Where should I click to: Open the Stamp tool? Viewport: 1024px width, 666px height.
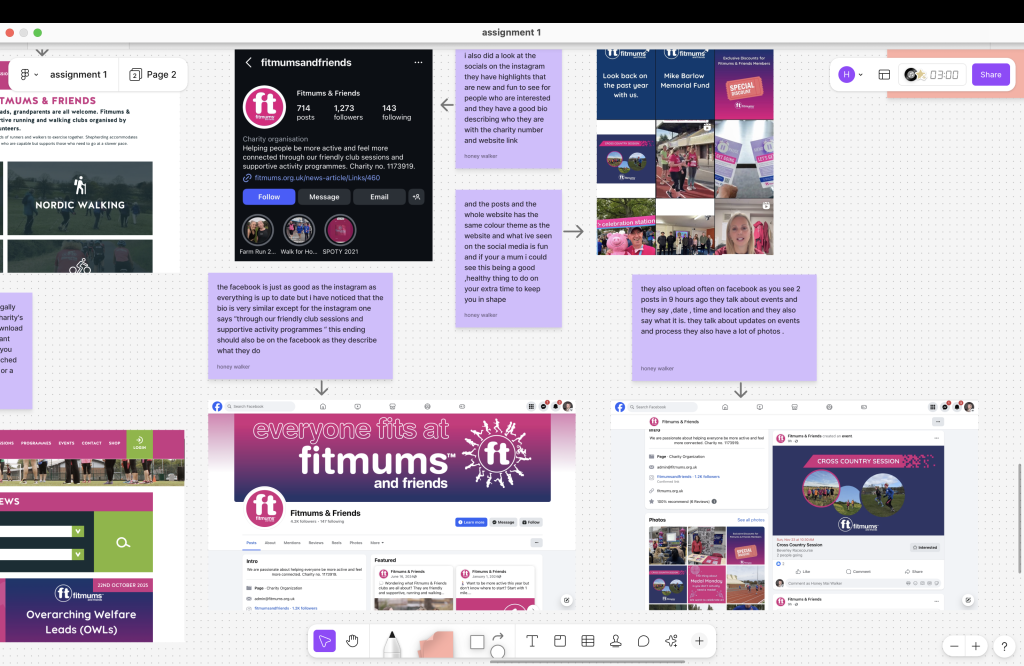[616, 641]
